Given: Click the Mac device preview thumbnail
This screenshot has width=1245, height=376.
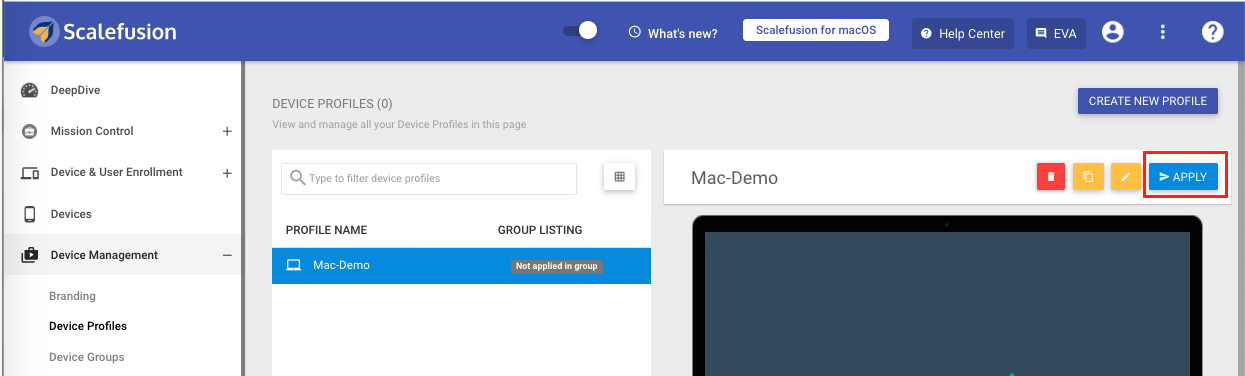Looking at the screenshot, I should (947, 296).
